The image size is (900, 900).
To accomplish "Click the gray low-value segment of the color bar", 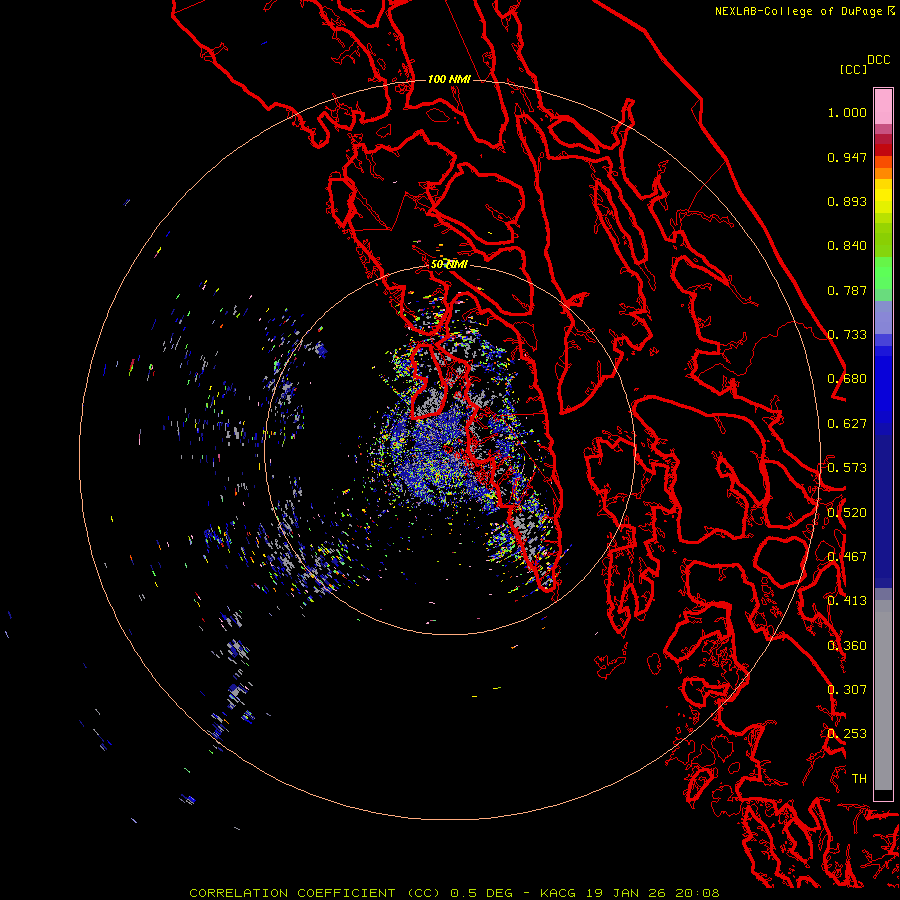I will point(883,700).
